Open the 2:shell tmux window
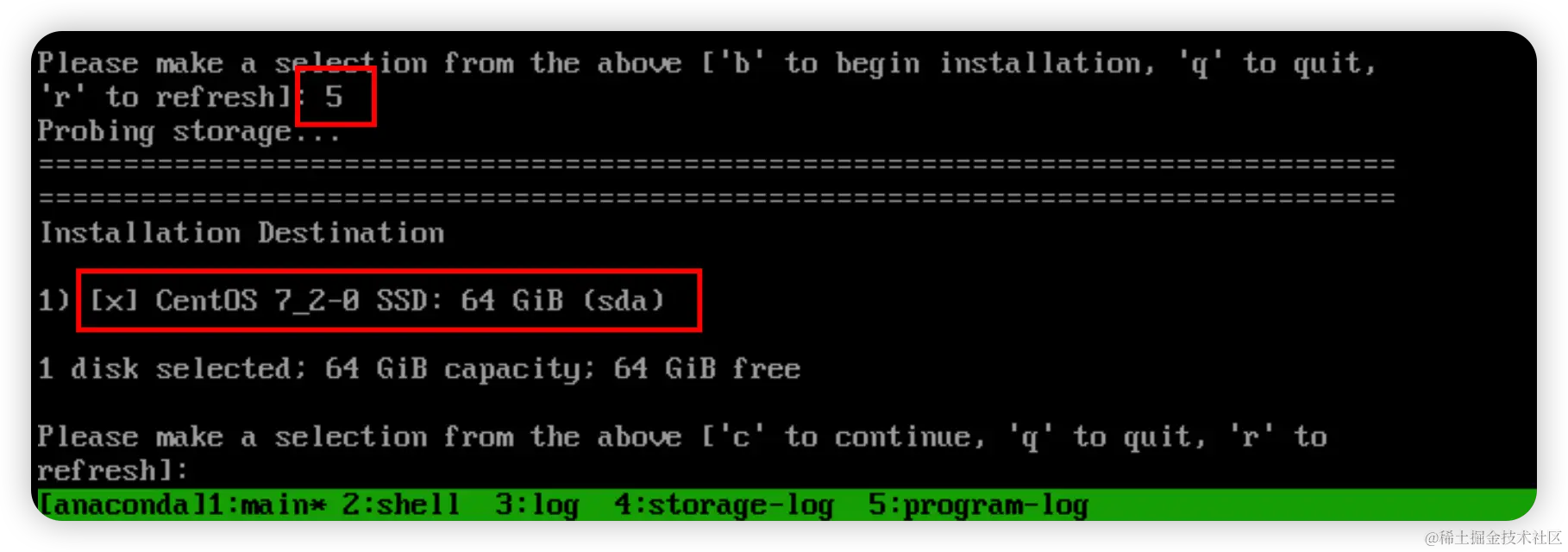The width and height of the screenshot is (1568, 552). tap(401, 505)
